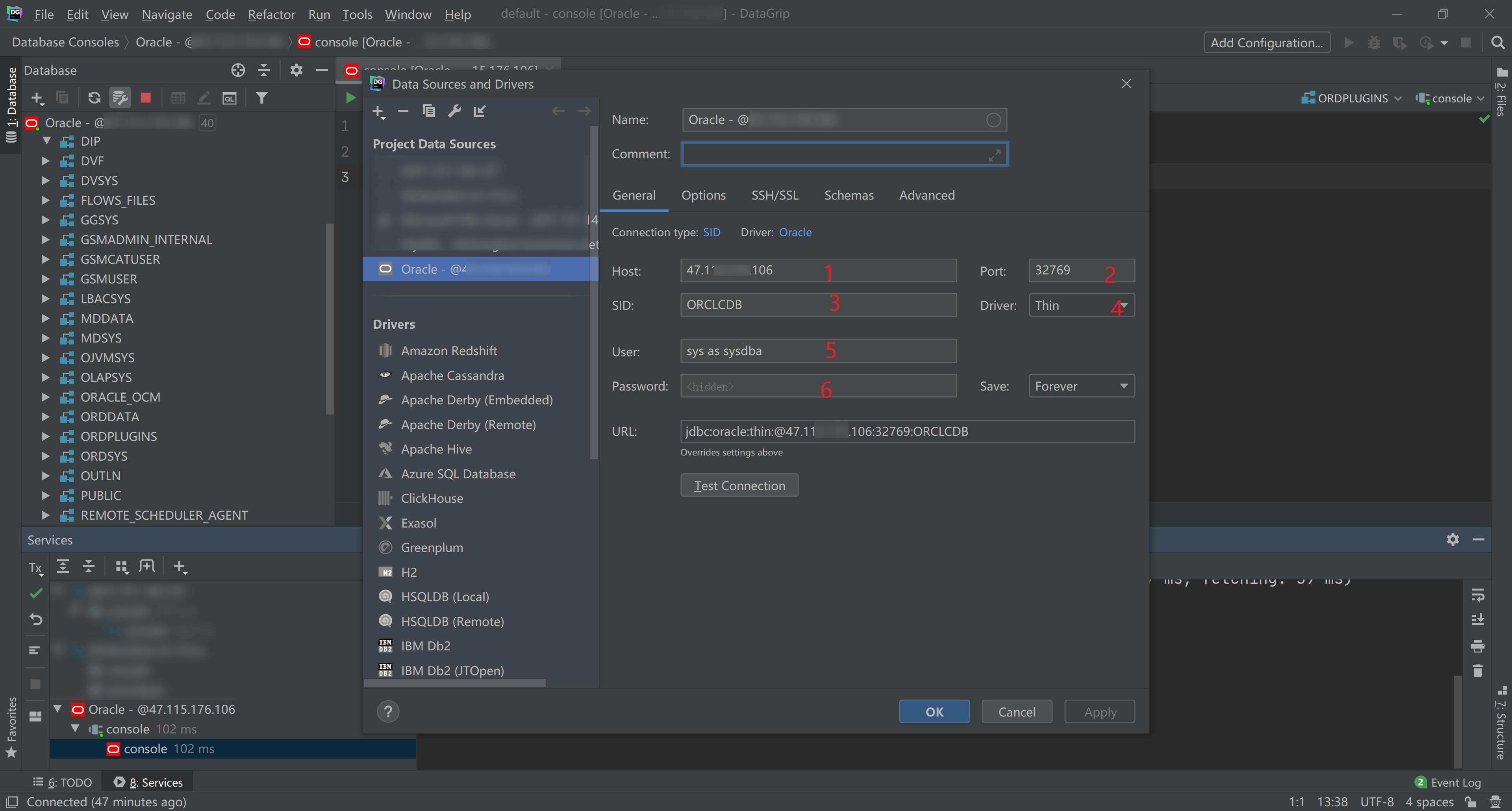Expand all in Services toolbar

63,567
